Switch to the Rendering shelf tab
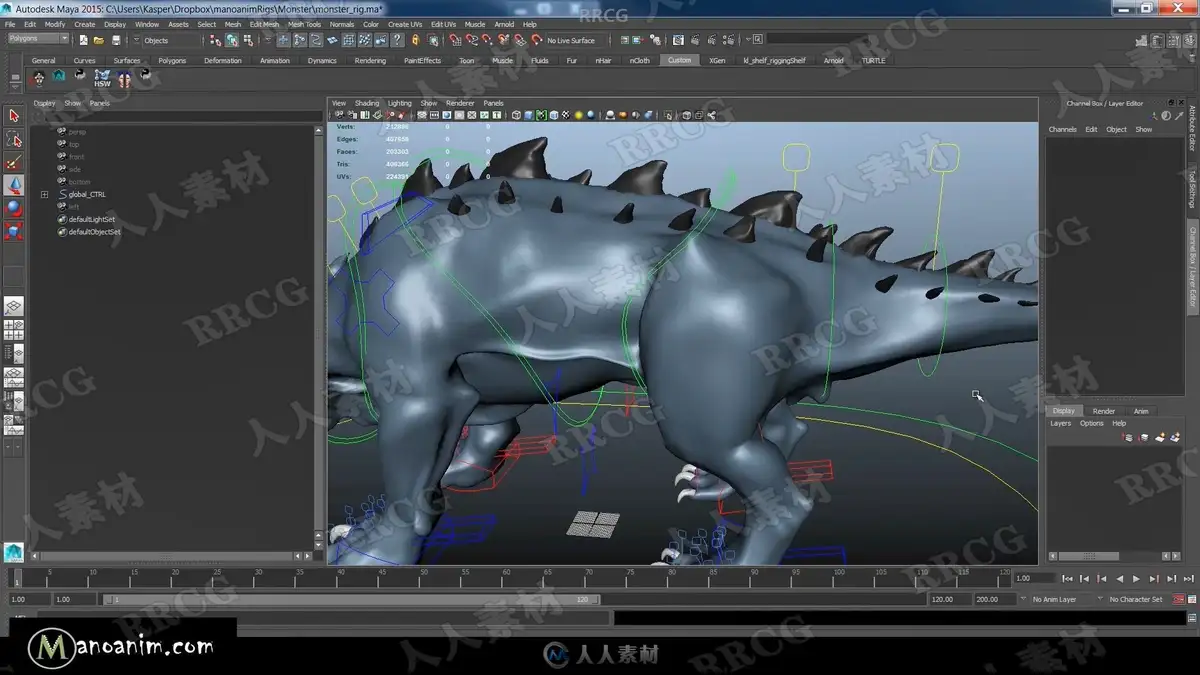1200x675 pixels. (370, 60)
